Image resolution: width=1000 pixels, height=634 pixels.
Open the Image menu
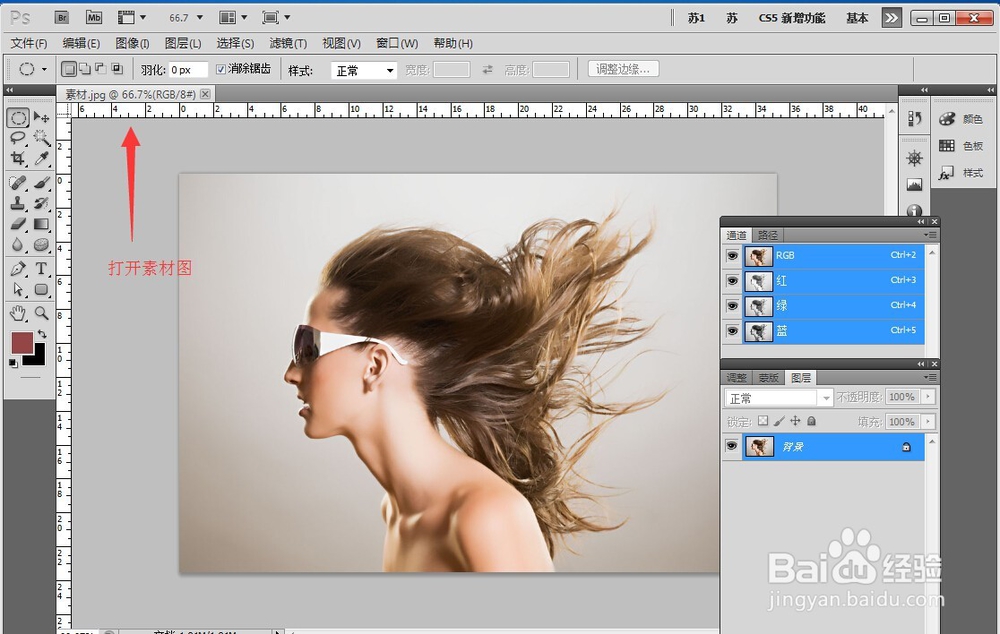(132, 43)
